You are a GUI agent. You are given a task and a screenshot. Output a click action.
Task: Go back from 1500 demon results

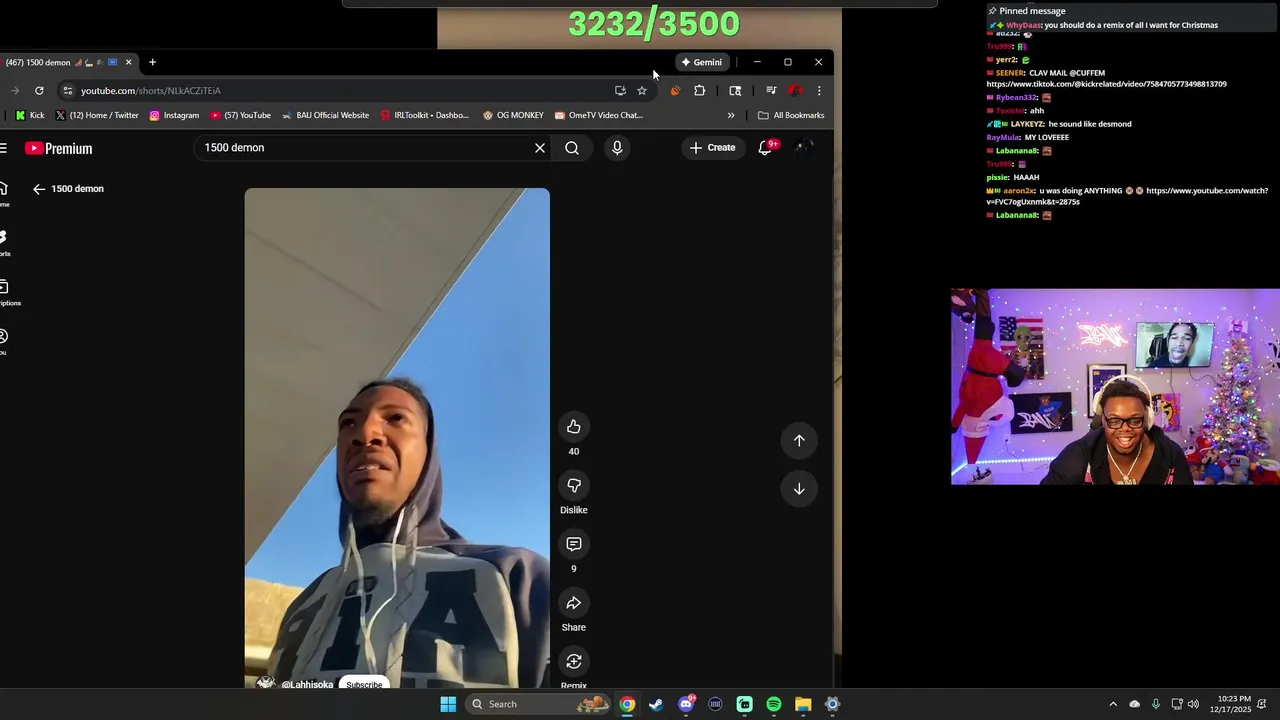pyautogui.click(x=39, y=189)
